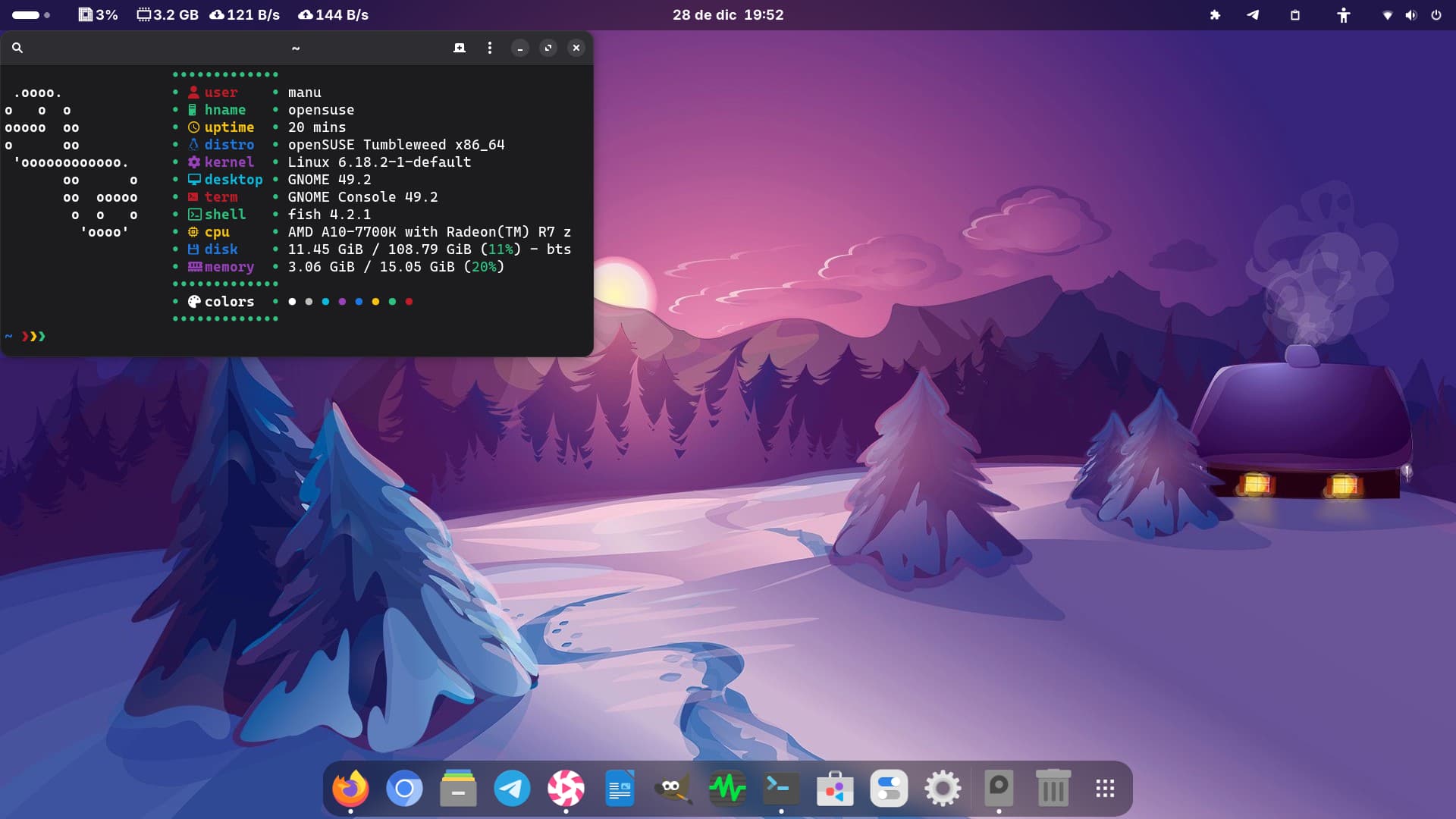Image resolution: width=1456 pixels, height=819 pixels.
Task: Launch Chromium from the dock
Action: [404, 789]
